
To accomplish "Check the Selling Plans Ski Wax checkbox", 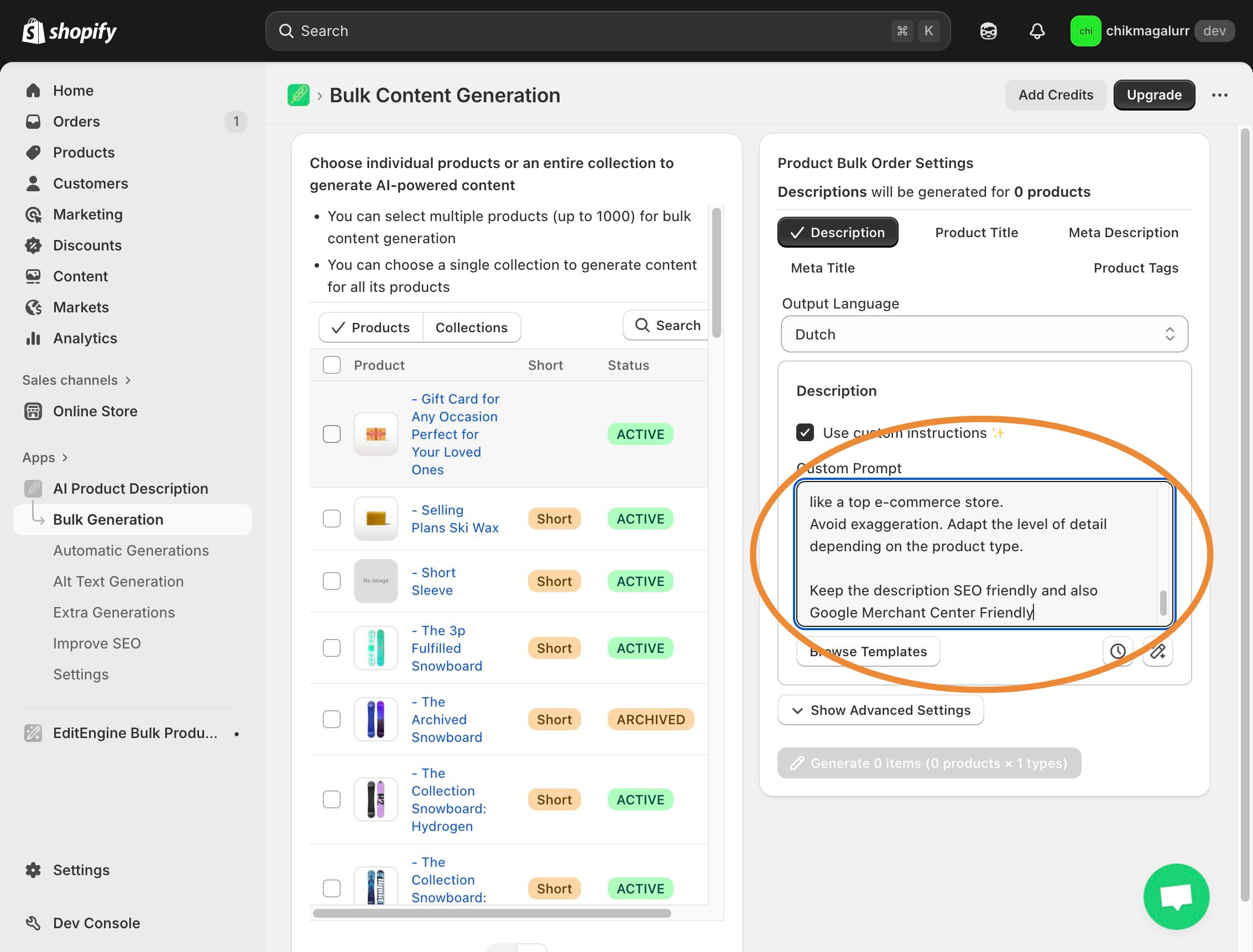I will [332, 519].
